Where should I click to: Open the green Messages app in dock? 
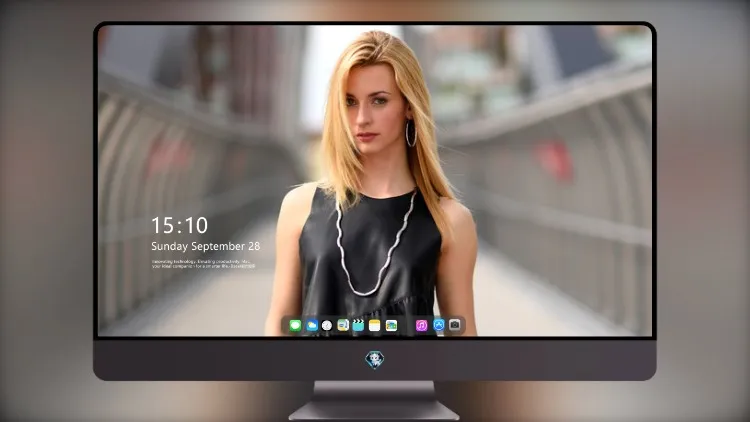[x=295, y=325]
